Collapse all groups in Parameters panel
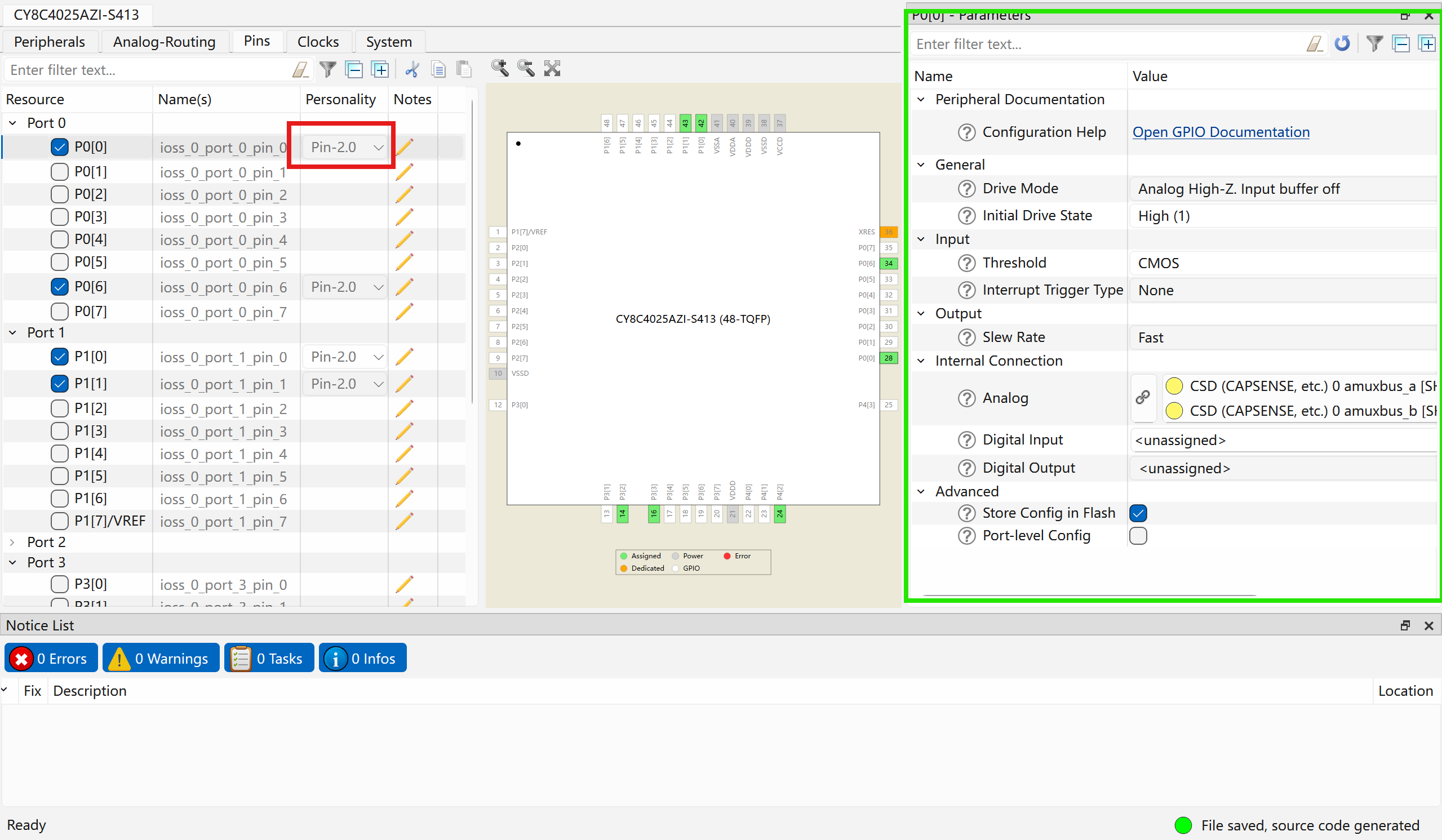The height and width of the screenshot is (840, 1442). (x=1401, y=43)
